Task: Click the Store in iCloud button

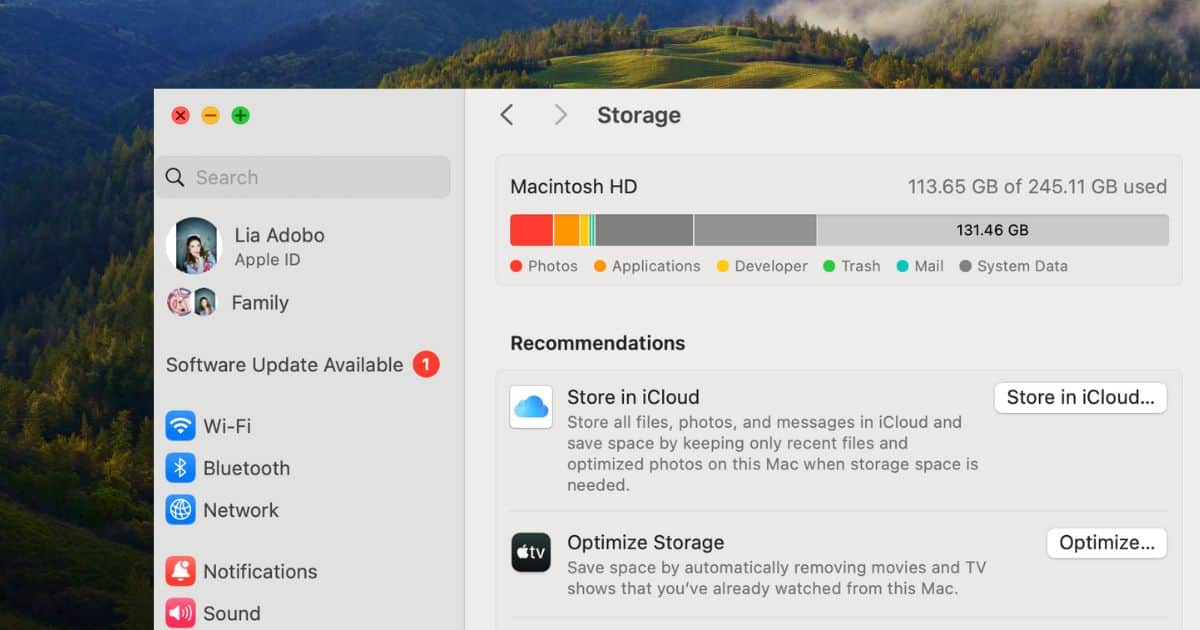Action: 1080,397
